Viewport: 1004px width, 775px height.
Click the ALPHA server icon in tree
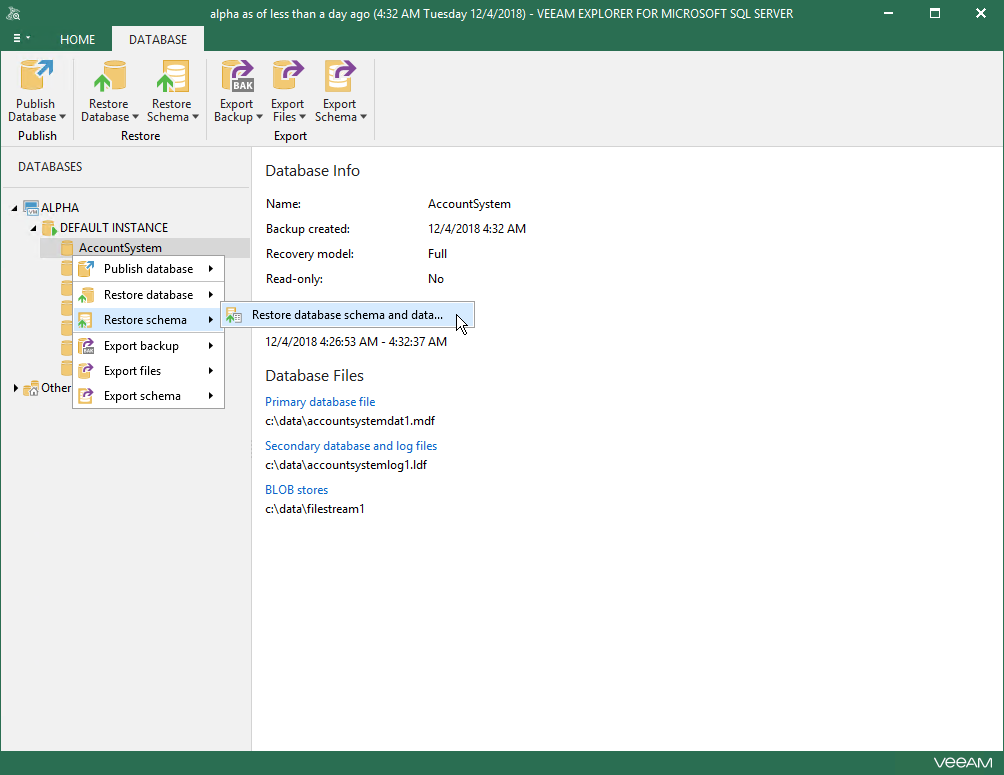click(31, 208)
